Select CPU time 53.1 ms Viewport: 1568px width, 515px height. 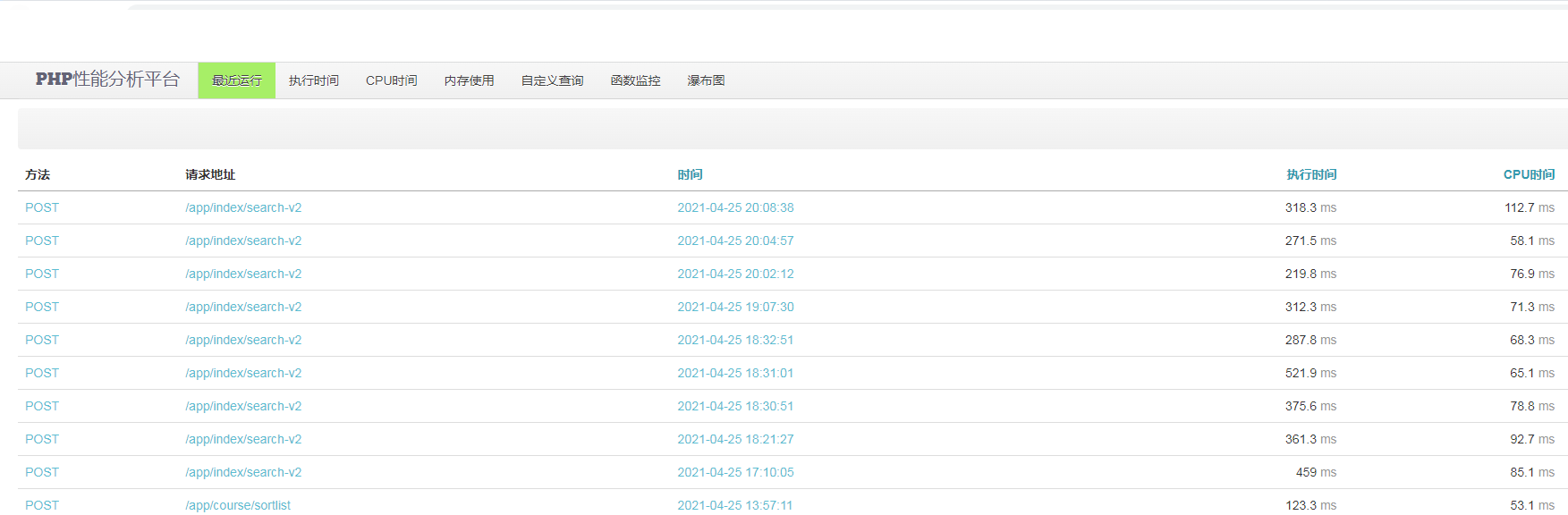1532,505
